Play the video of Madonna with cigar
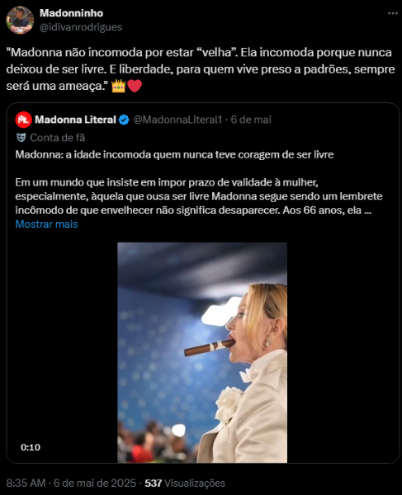The image size is (402, 495). 202,352
